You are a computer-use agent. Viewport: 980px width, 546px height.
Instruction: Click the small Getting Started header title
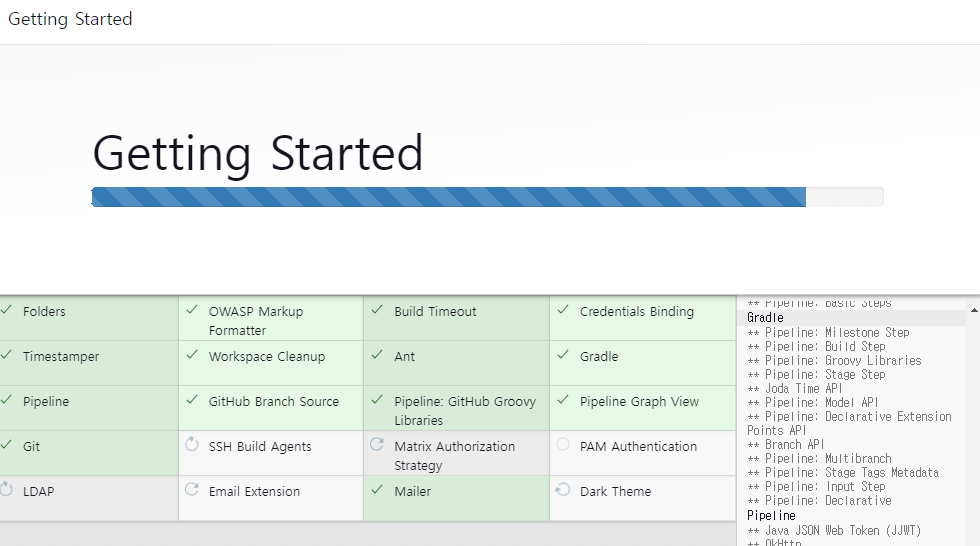pos(70,19)
